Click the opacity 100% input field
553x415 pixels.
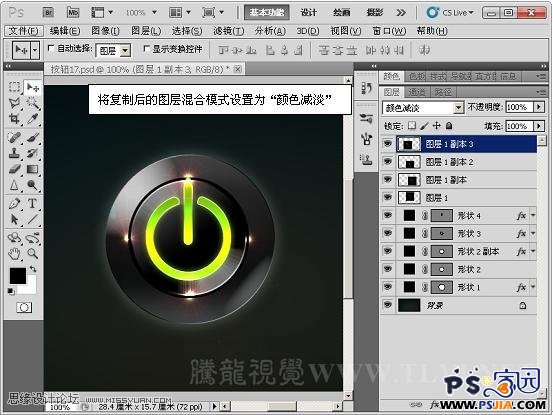click(x=519, y=106)
